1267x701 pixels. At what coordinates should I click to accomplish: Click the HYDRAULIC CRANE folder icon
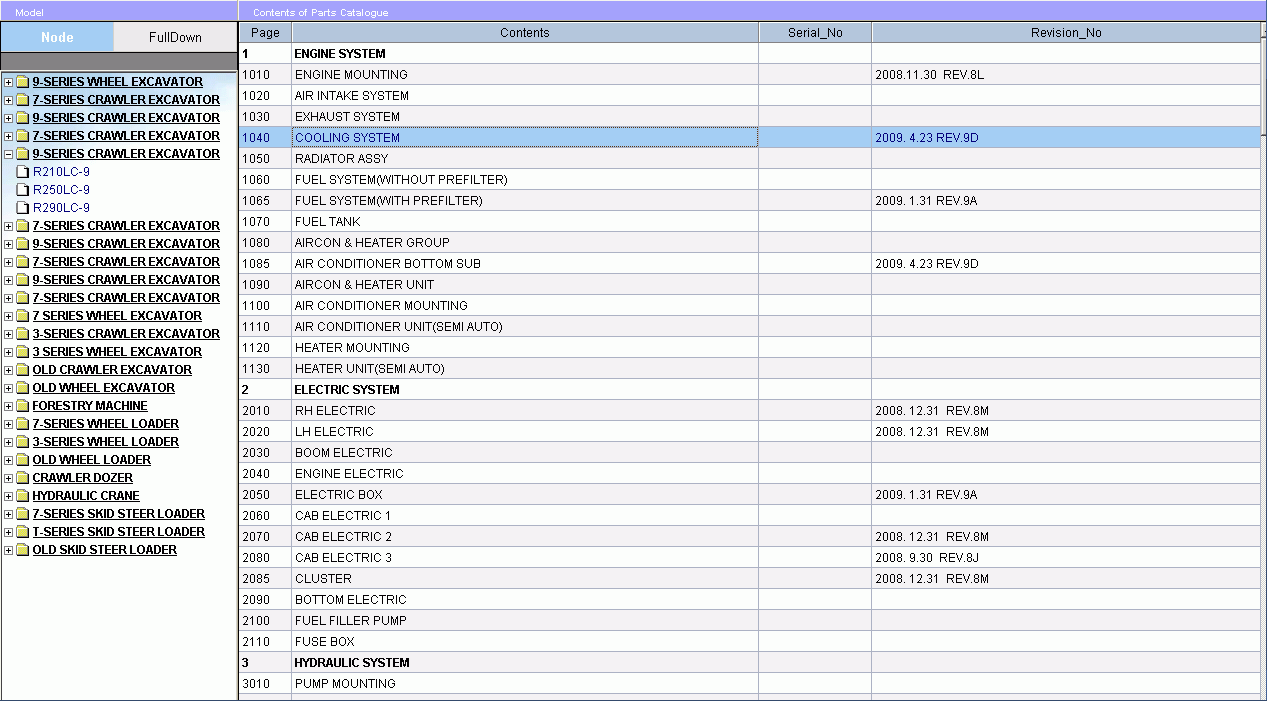(x=22, y=496)
